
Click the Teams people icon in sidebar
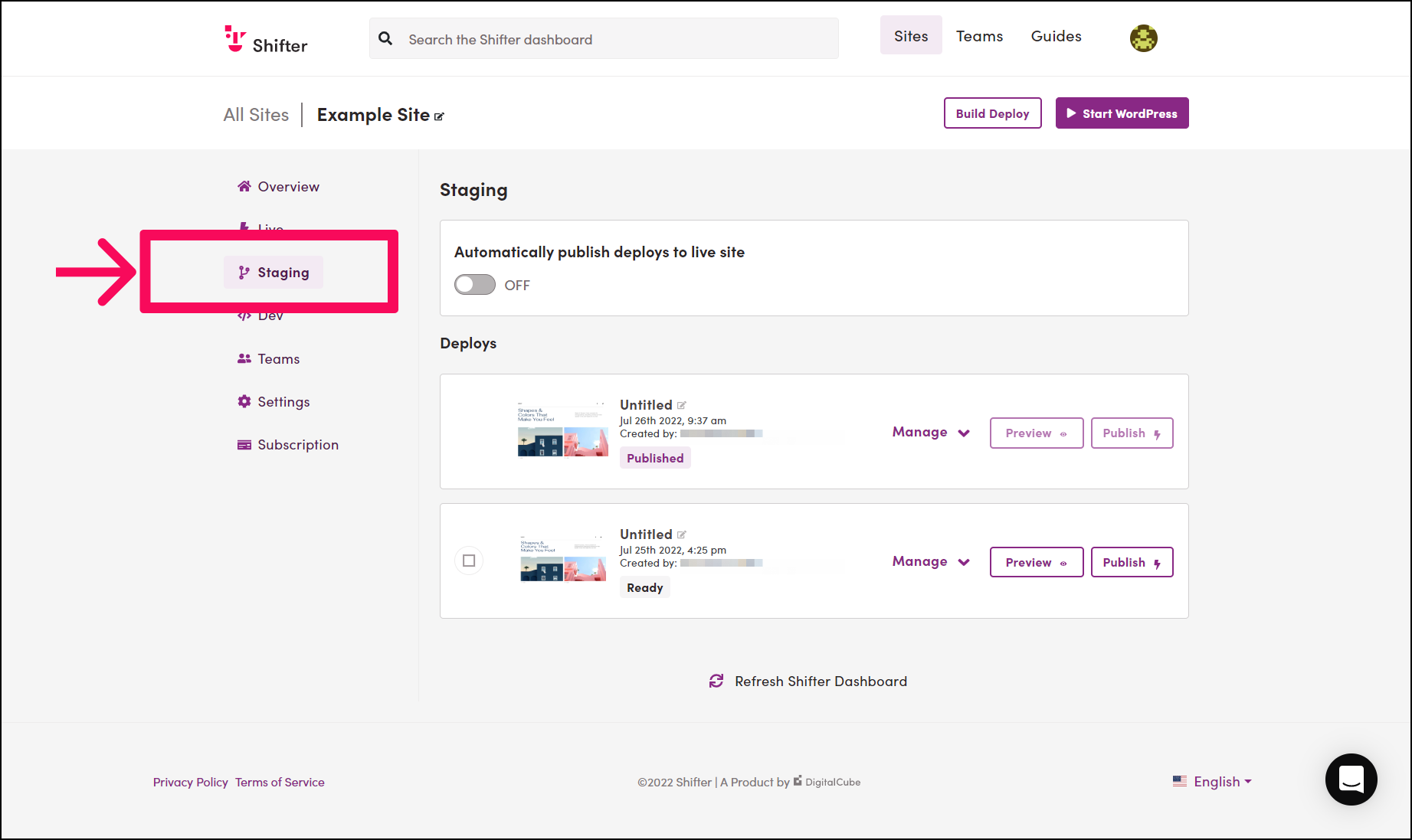point(244,358)
